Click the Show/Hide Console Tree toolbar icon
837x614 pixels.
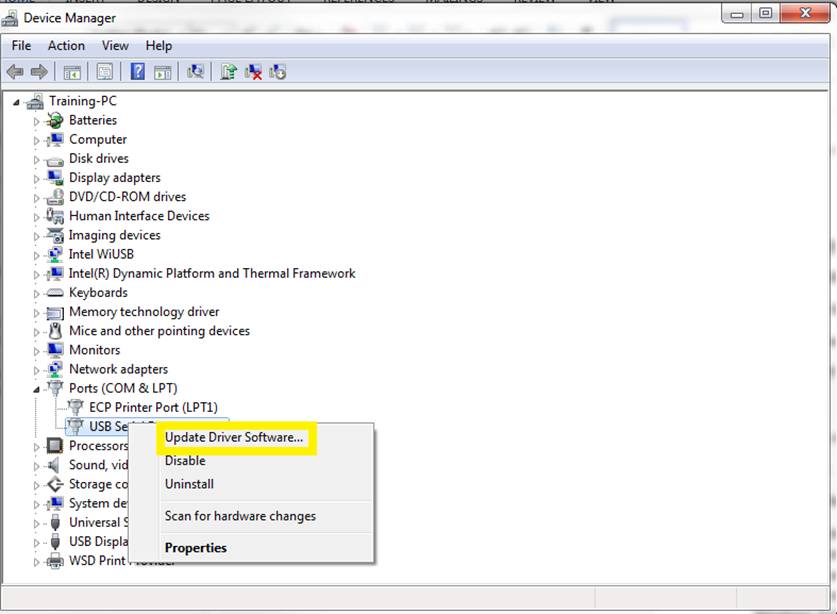point(72,71)
